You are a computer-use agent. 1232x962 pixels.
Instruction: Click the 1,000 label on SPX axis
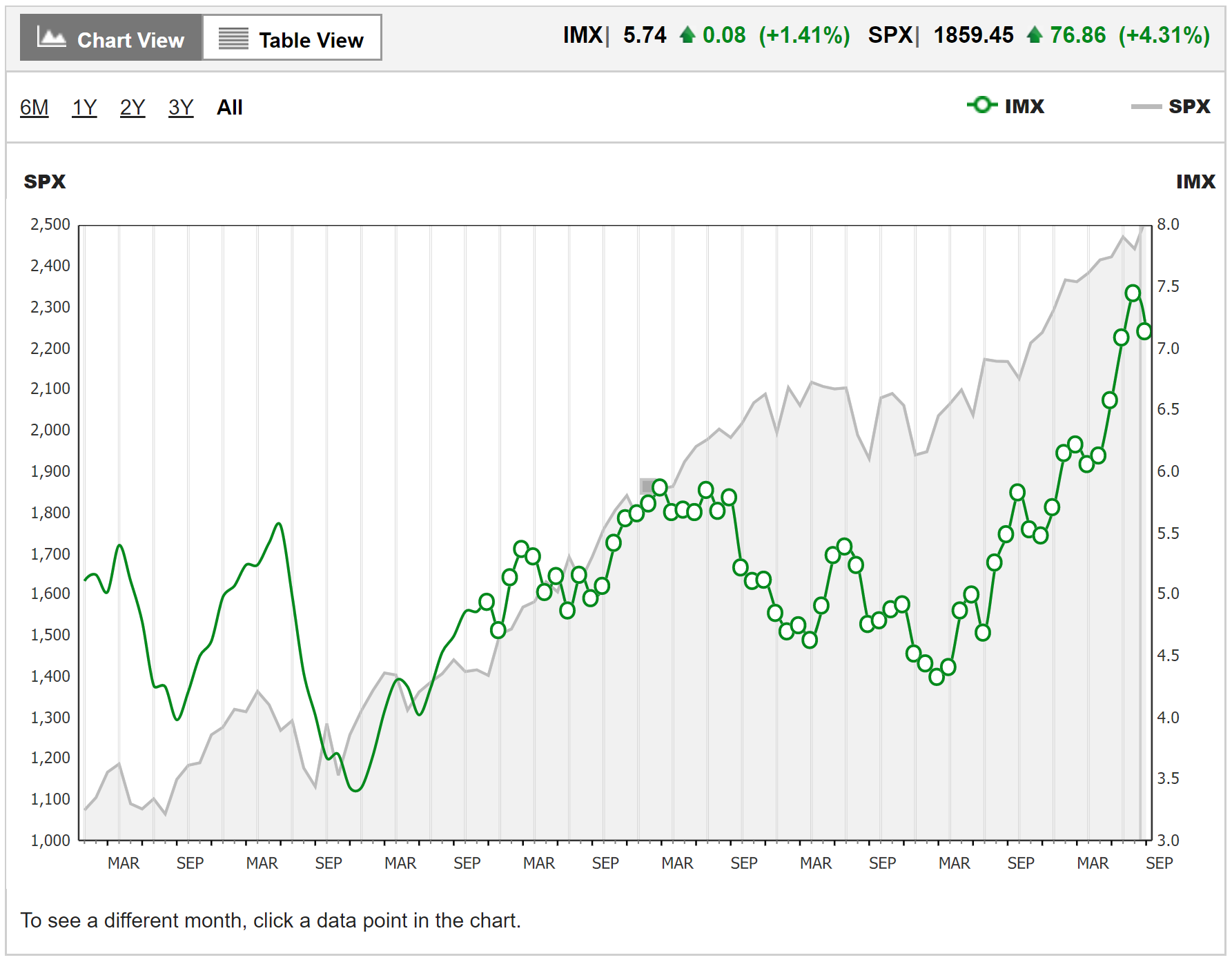(50, 841)
